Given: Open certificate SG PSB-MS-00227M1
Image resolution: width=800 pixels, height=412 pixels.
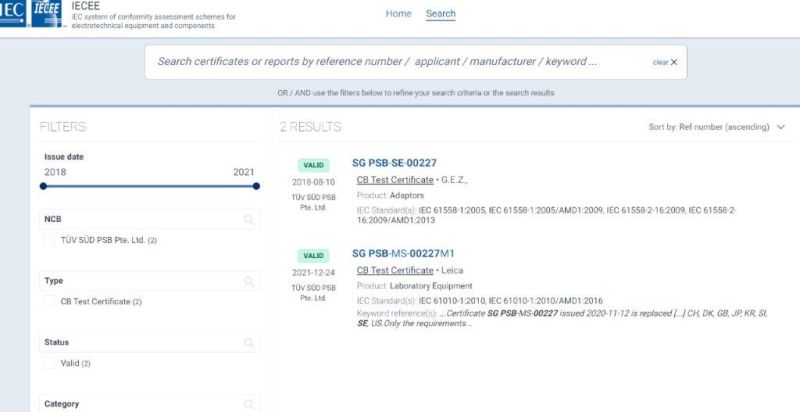Looking at the screenshot, I should [x=403, y=253].
